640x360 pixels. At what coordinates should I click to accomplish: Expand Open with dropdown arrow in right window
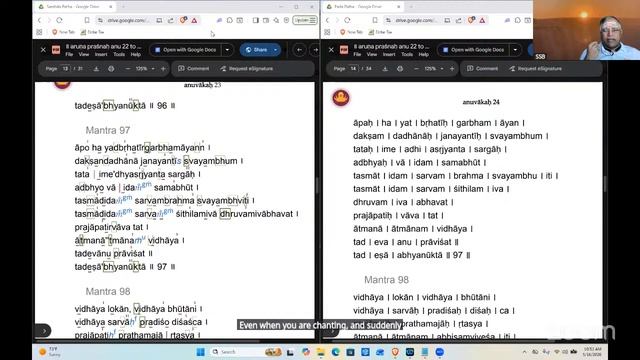point(516,50)
